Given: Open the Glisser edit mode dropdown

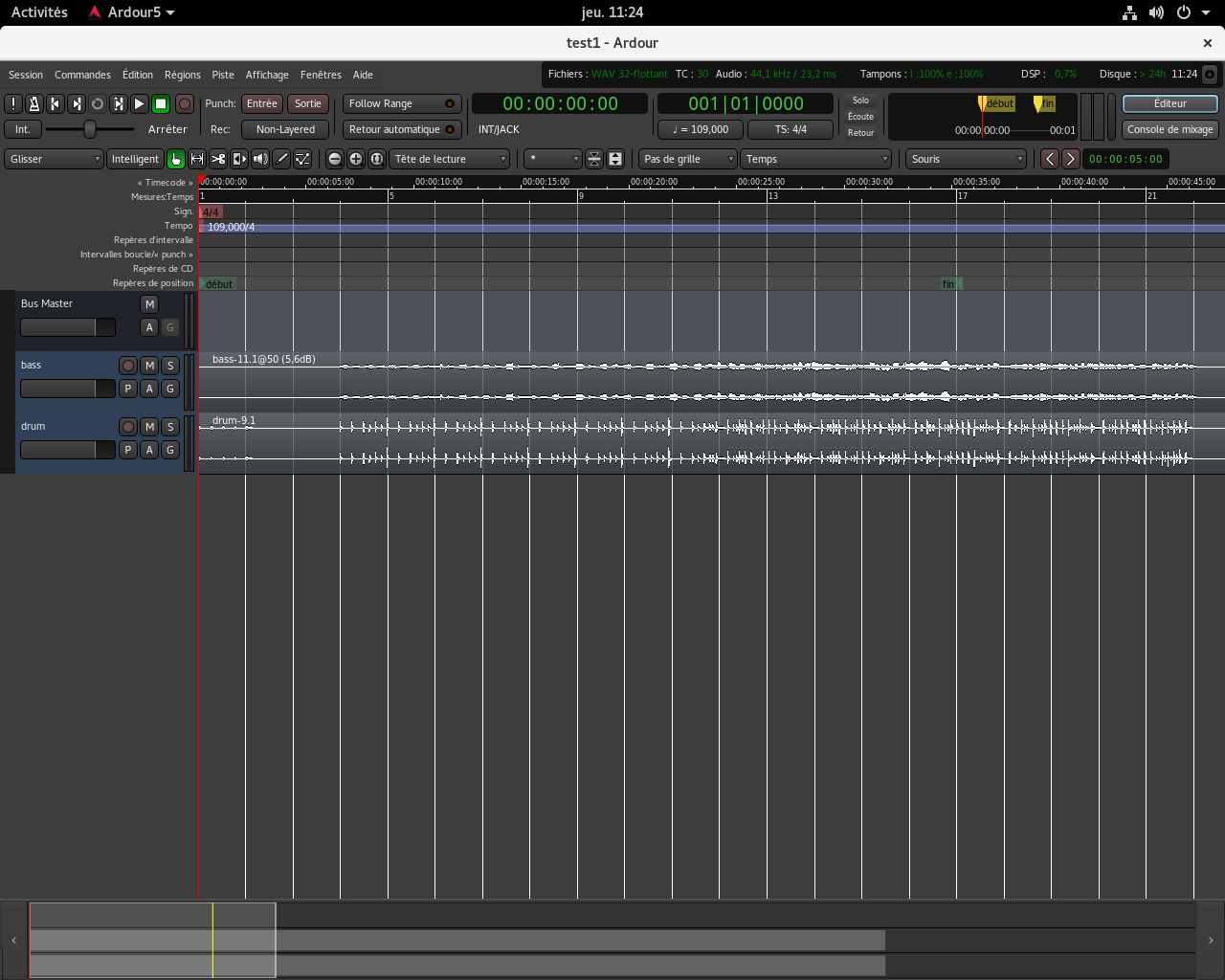Looking at the screenshot, I should click(54, 159).
